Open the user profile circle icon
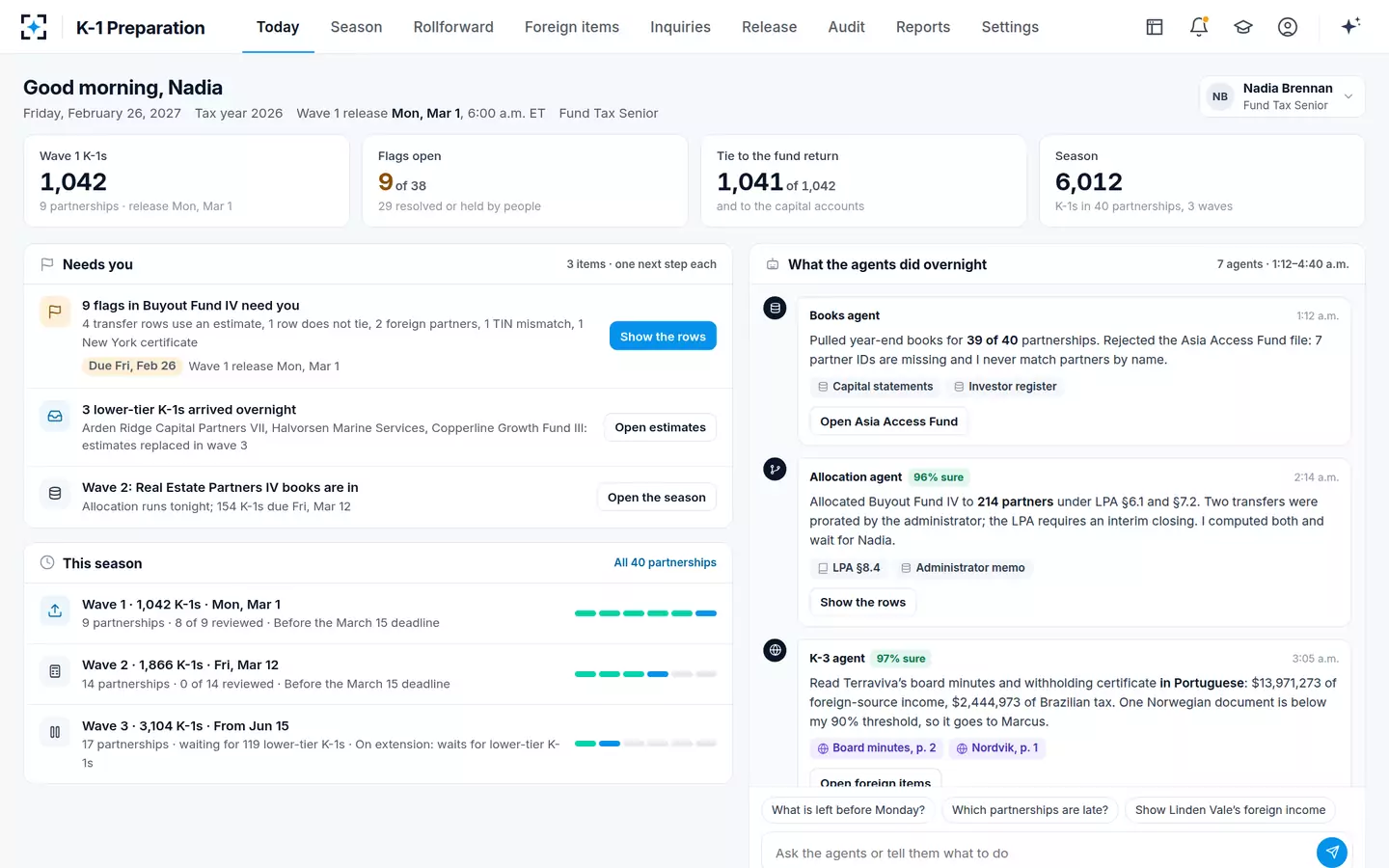Image resolution: width=1389 pixels, height=868 pixels. point(1288,27)
